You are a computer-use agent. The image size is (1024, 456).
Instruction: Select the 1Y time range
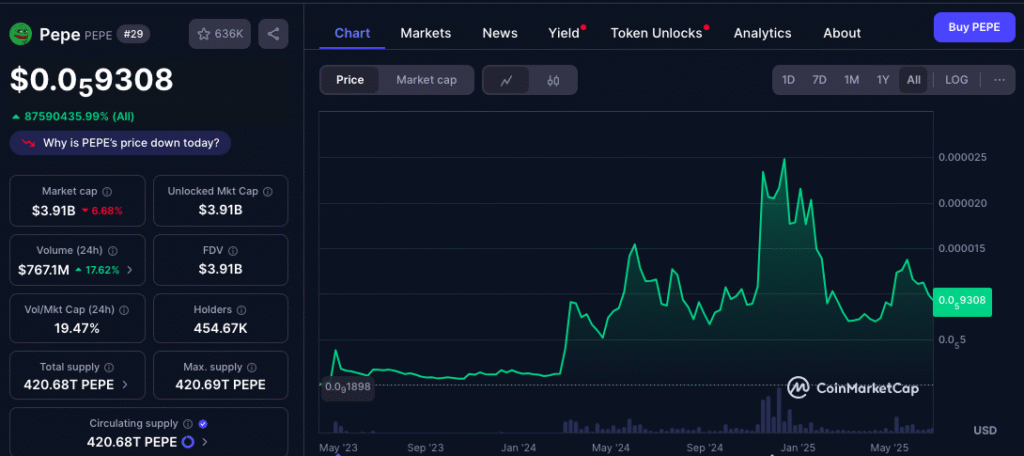pyautogui.click(x=883, y=80)
